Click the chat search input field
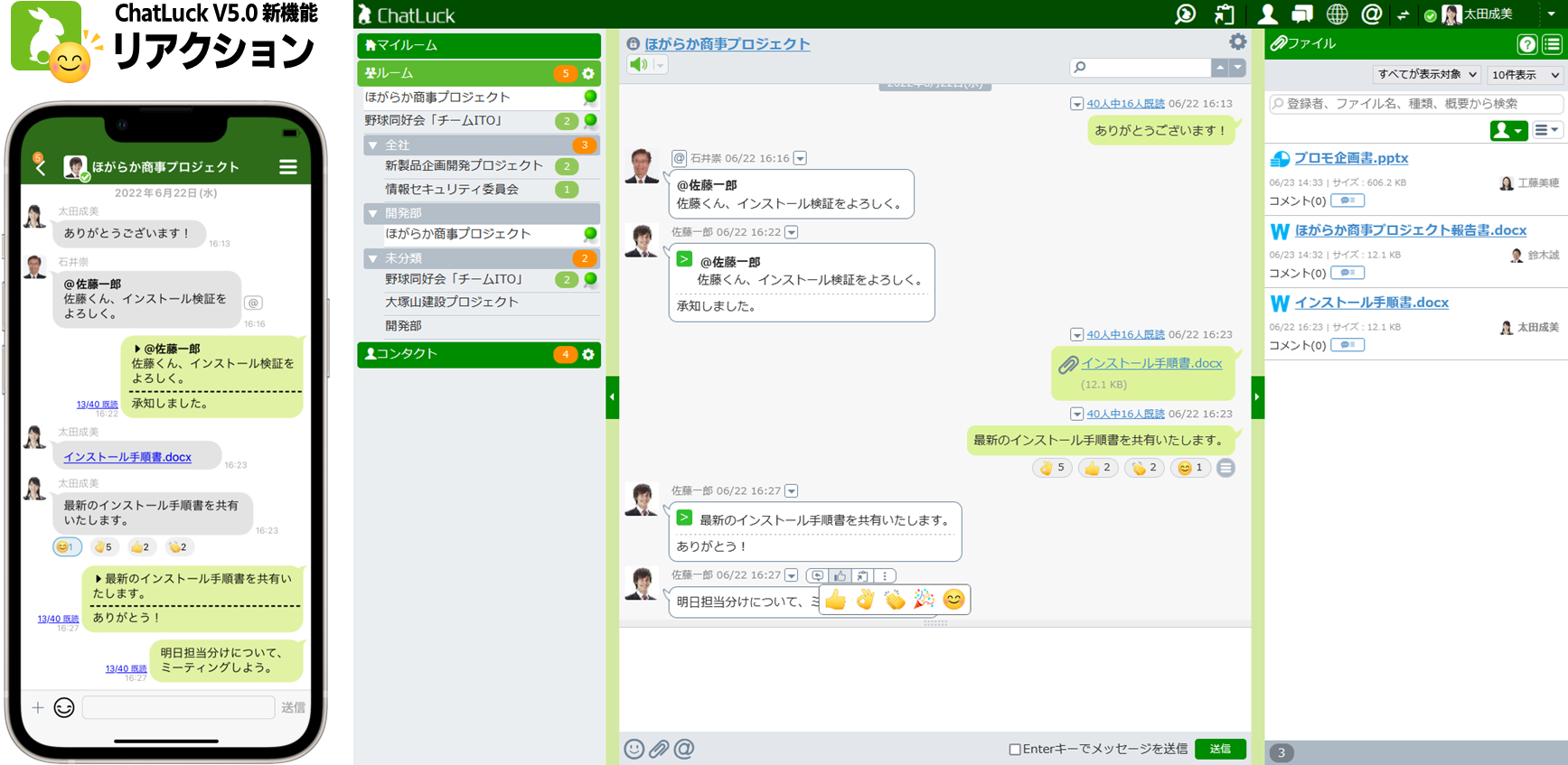Viewport: 1568px width, 765px height. click(1141, 68)
